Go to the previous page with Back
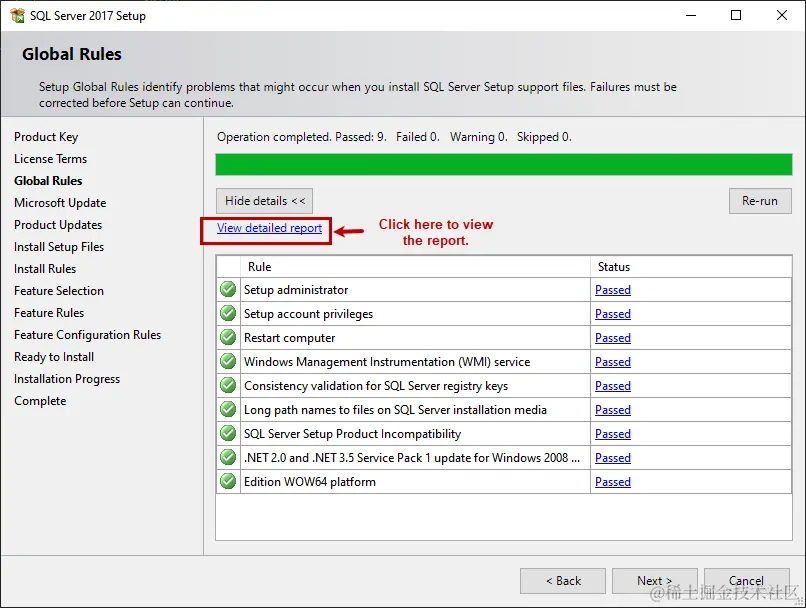Screen dimensions: 806x608 click(563, 581)
